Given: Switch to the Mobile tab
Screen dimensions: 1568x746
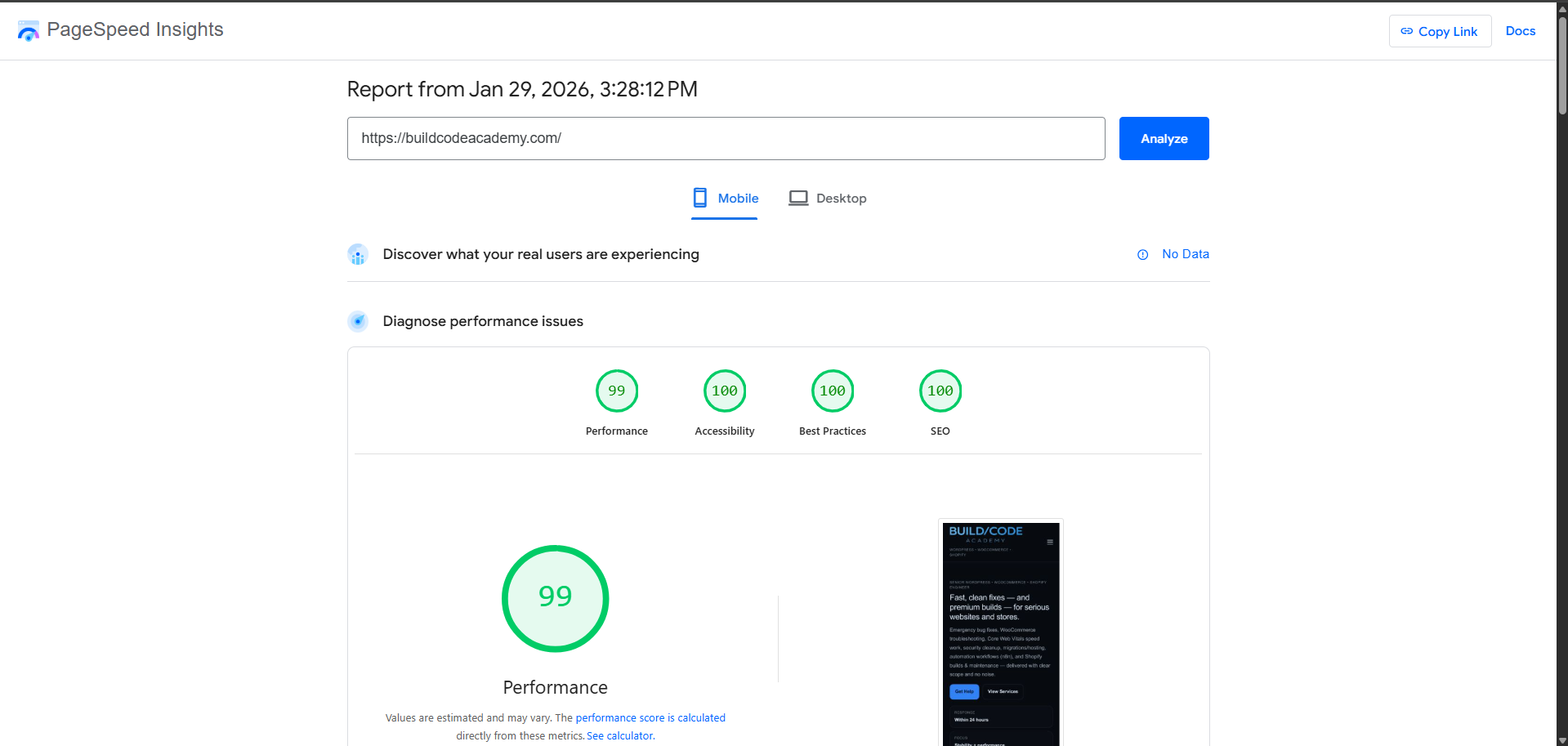Looking at the screenshot, I should pos(725,199).
